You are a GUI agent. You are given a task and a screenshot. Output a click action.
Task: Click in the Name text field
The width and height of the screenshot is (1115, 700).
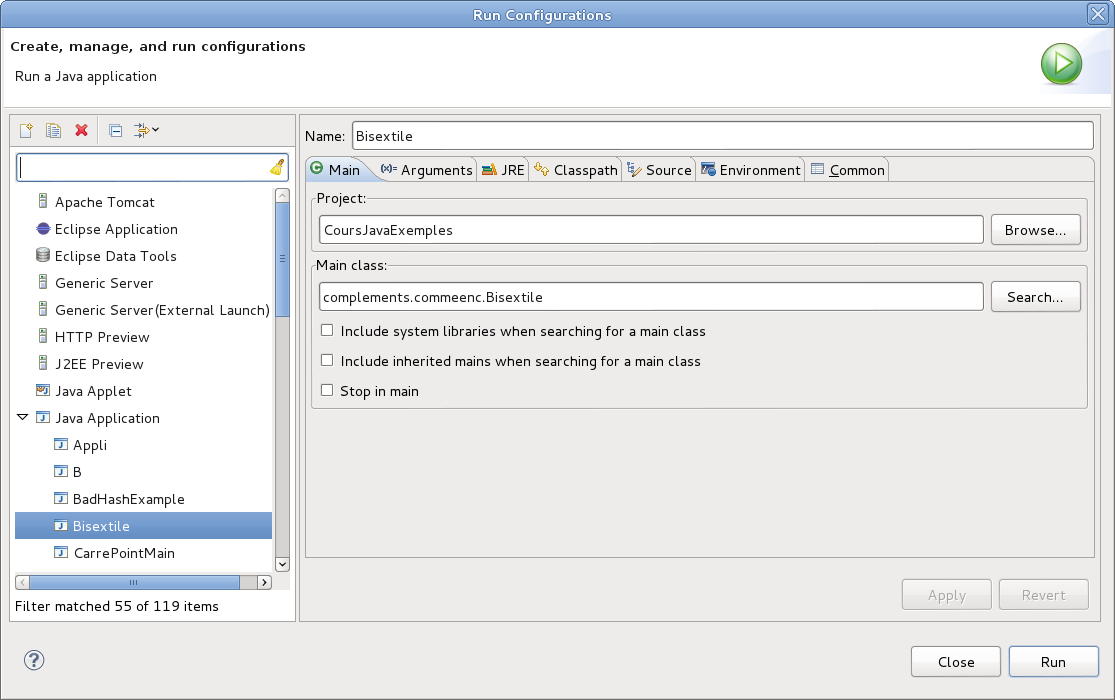click(x=722, y=136)
